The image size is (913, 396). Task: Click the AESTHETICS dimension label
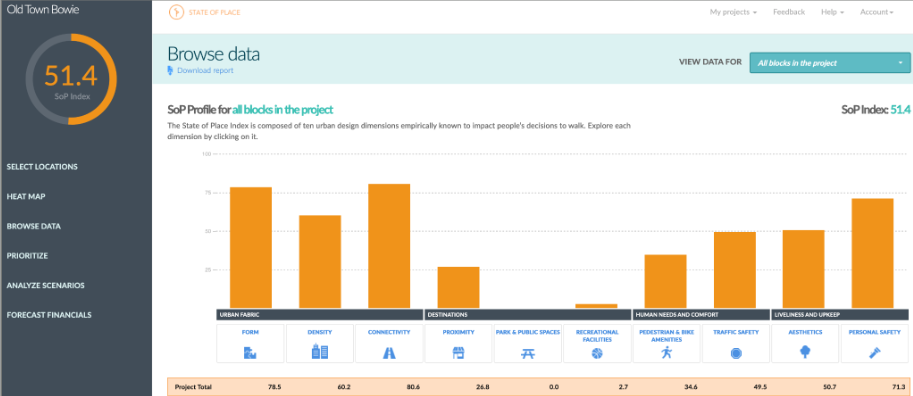click(805, 332)
